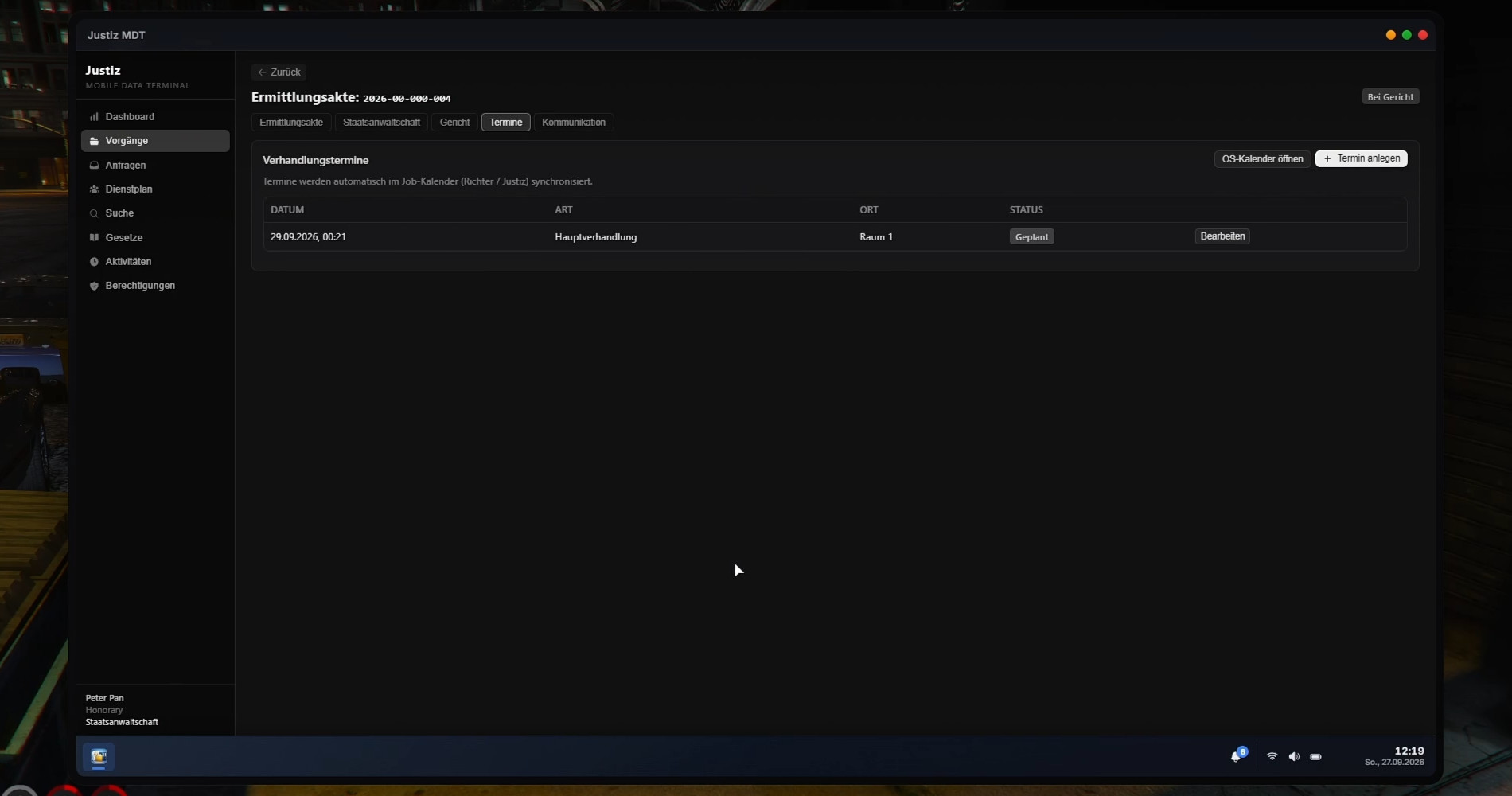Viewport: 1512px width, 796px height.
Task: Open Anfragen in sidebar
Action: point(155,166)
